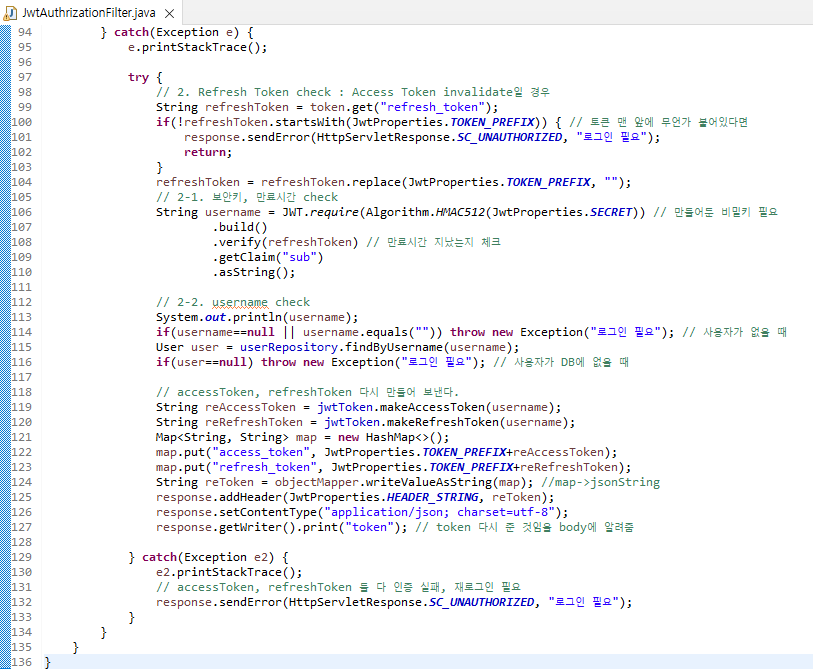
Task: Click underlined 'username' in comment on line 112
Action: [240, 302]
